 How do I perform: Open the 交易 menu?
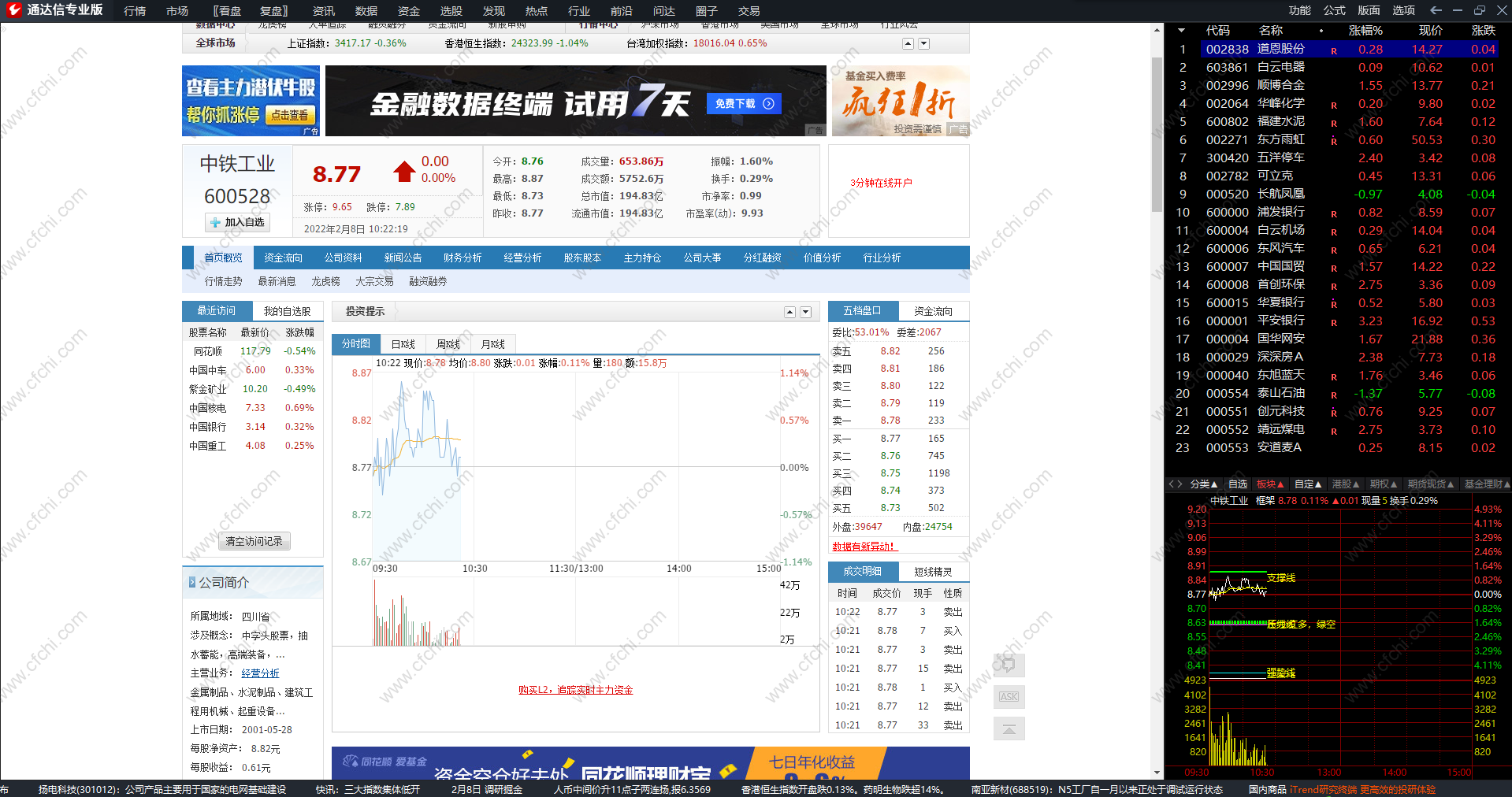point(749,11)
